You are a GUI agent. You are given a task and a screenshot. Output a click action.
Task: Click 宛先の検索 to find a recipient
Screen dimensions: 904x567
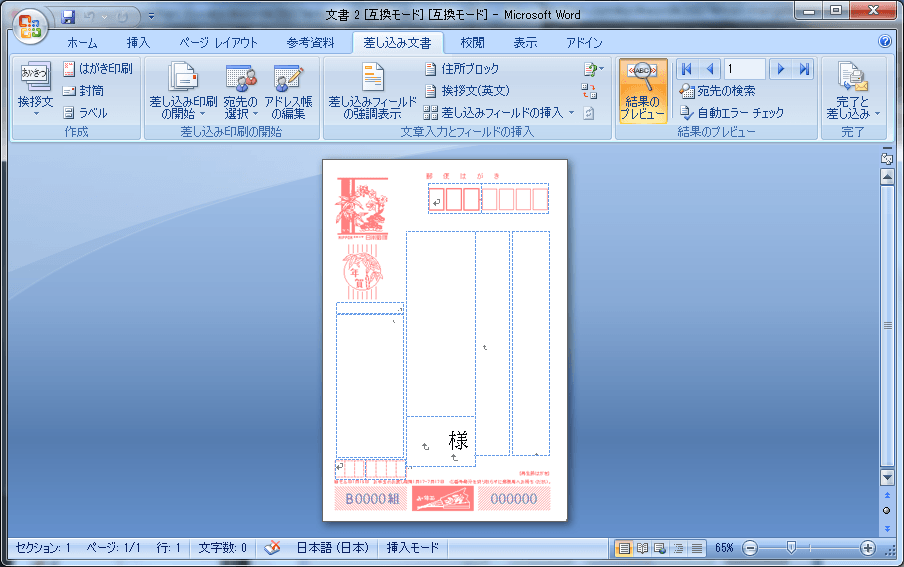717,91
